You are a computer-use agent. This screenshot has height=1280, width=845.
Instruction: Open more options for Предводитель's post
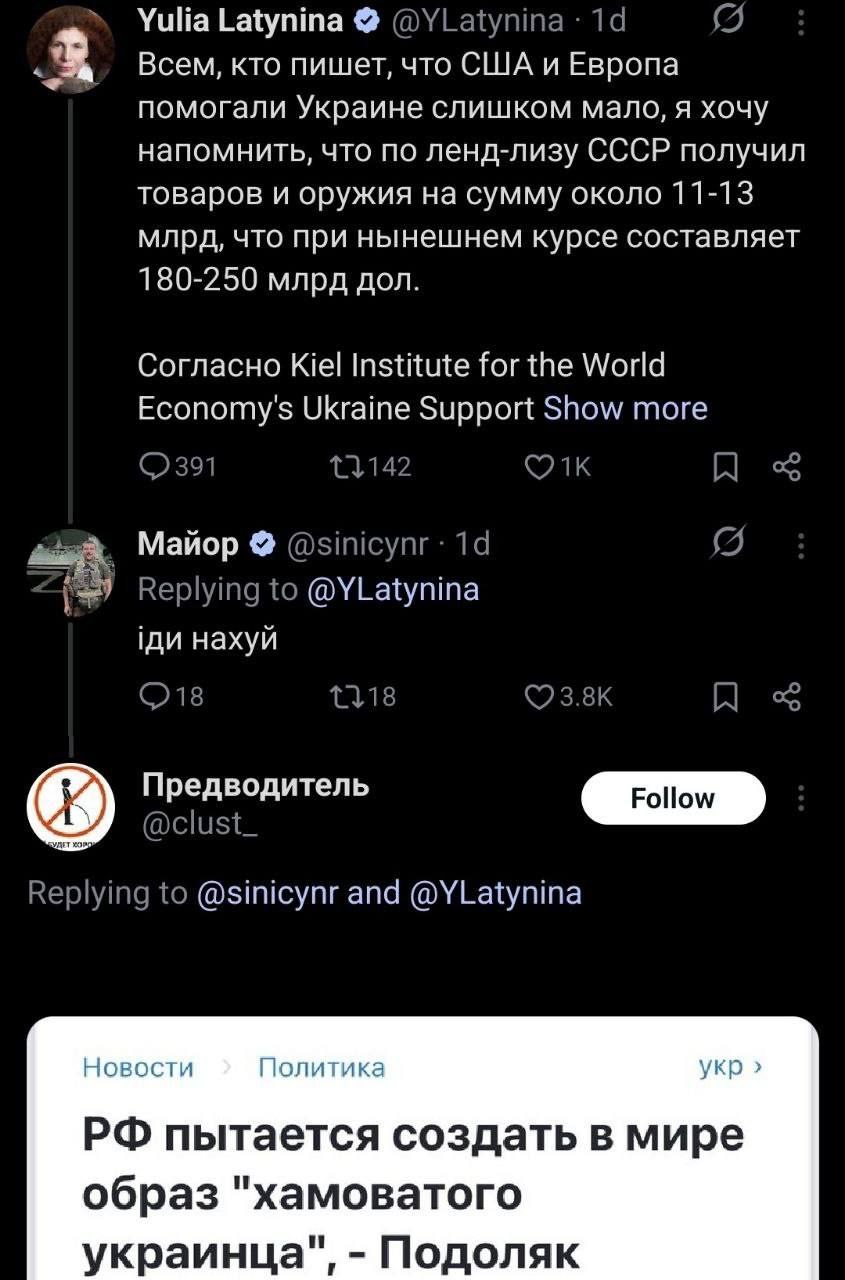point(799,798)
